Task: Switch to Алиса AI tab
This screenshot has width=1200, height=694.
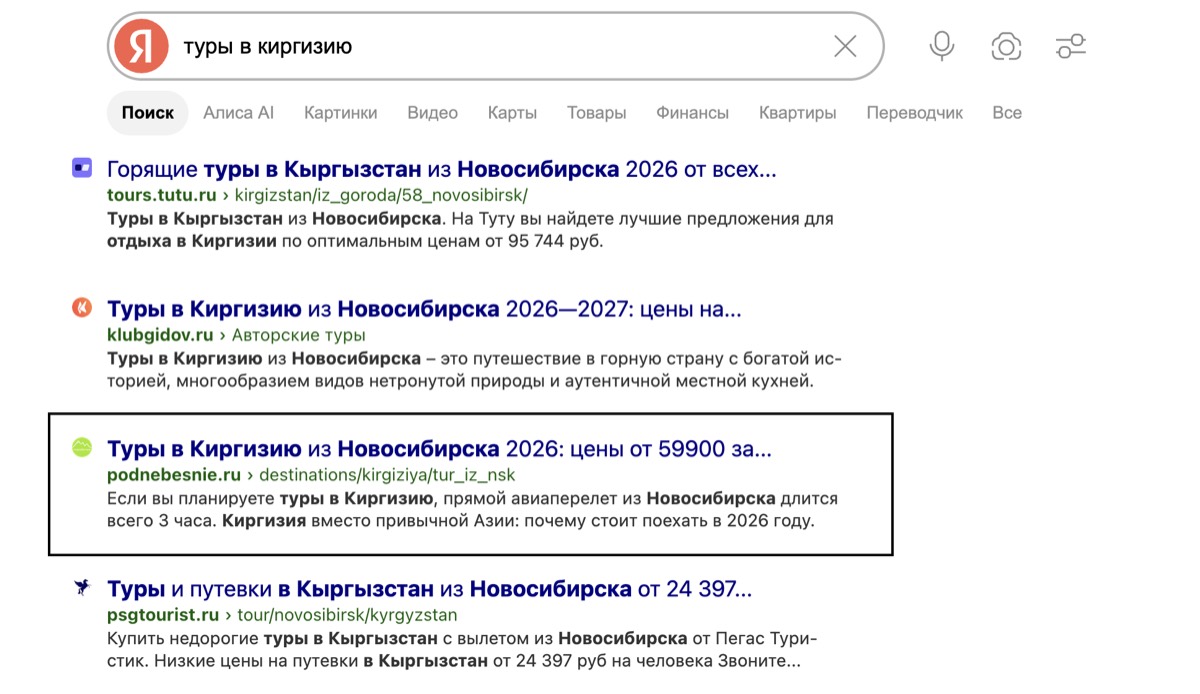Action: point(238,113)
